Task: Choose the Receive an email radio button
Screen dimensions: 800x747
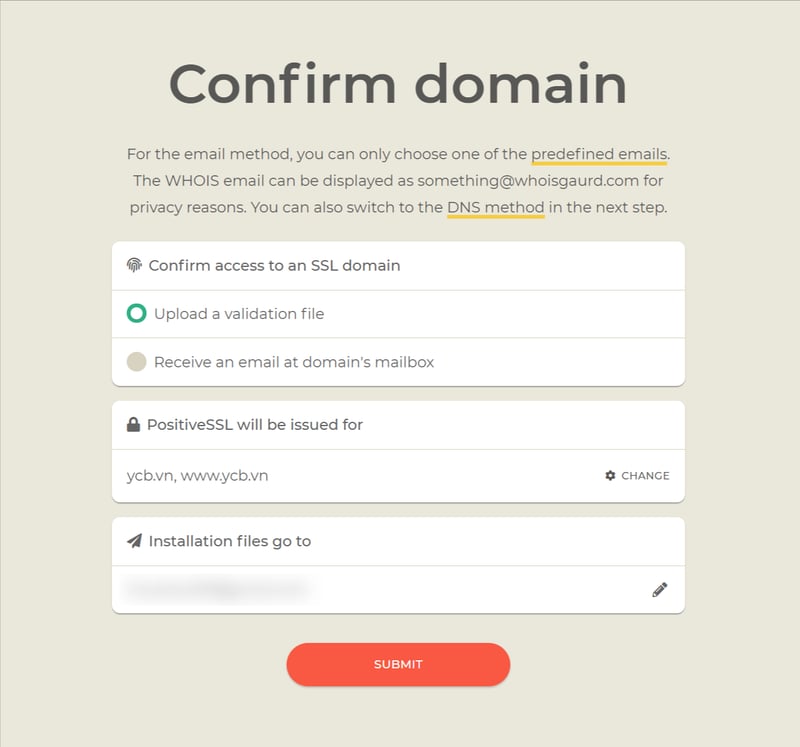Action: click(136, 362)
